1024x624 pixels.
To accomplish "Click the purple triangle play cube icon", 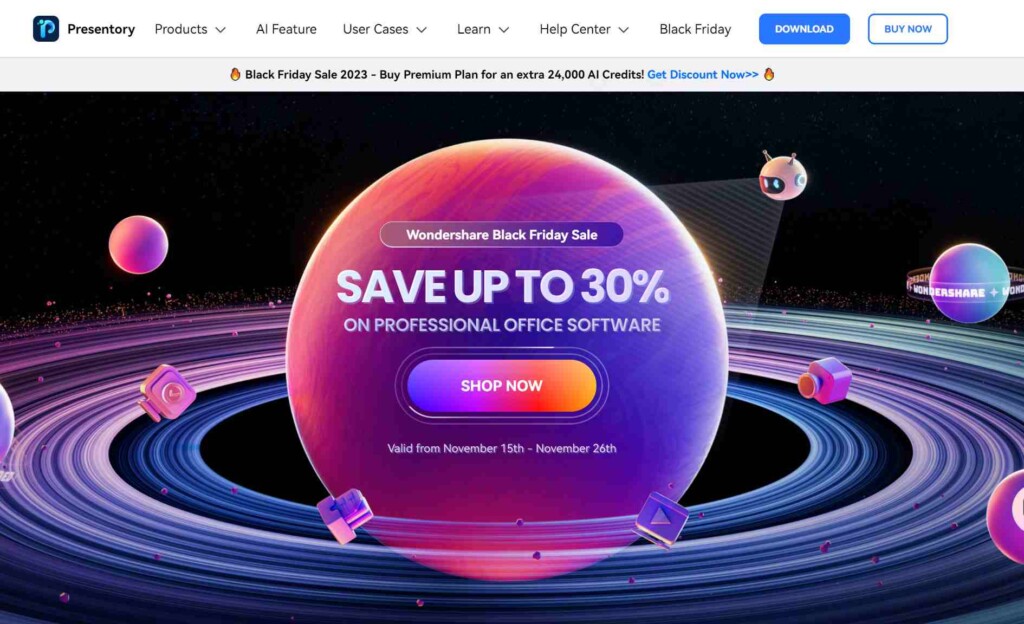I will pyautogui.click(x=661, y=519).
